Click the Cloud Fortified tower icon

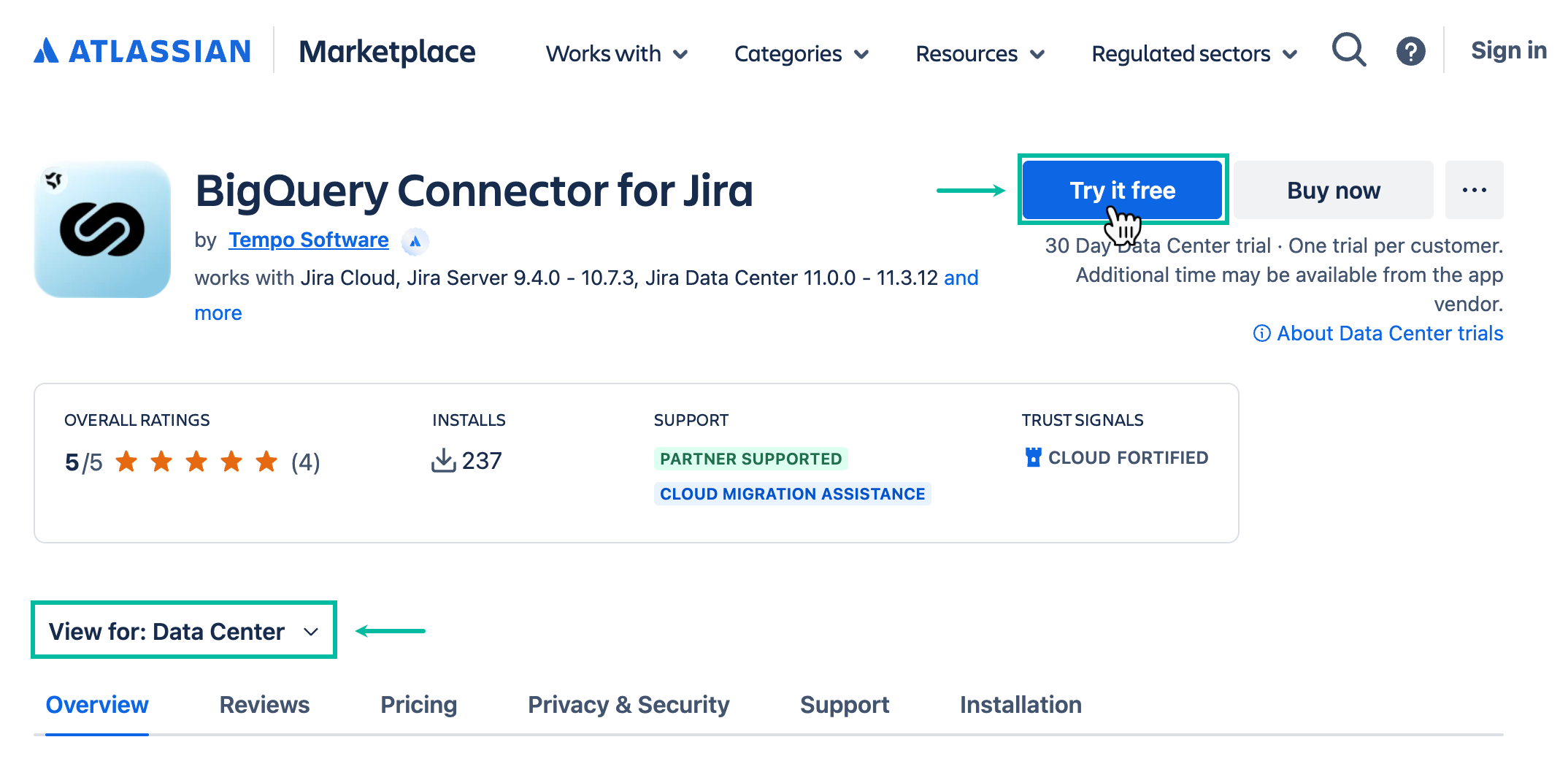pyautogui.click(x=1033, y=457)
